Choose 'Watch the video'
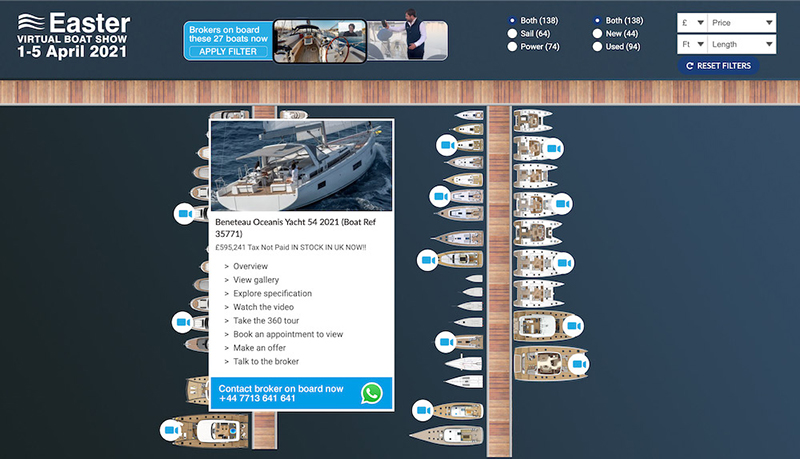This screenshot has width=800, height=459. pyautogui.click(x=263, y=307)
